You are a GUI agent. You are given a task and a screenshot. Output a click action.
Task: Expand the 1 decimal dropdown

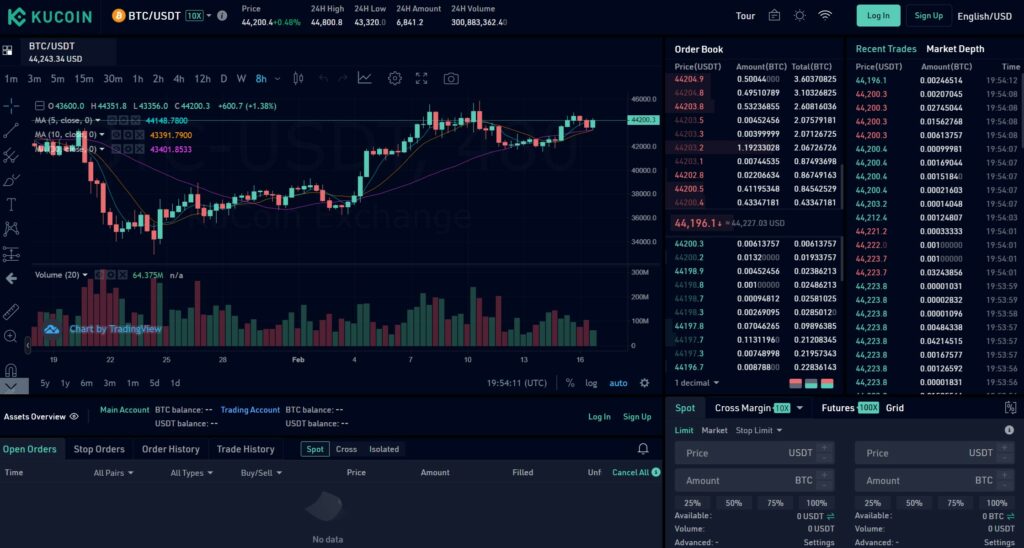coord(697,383)
